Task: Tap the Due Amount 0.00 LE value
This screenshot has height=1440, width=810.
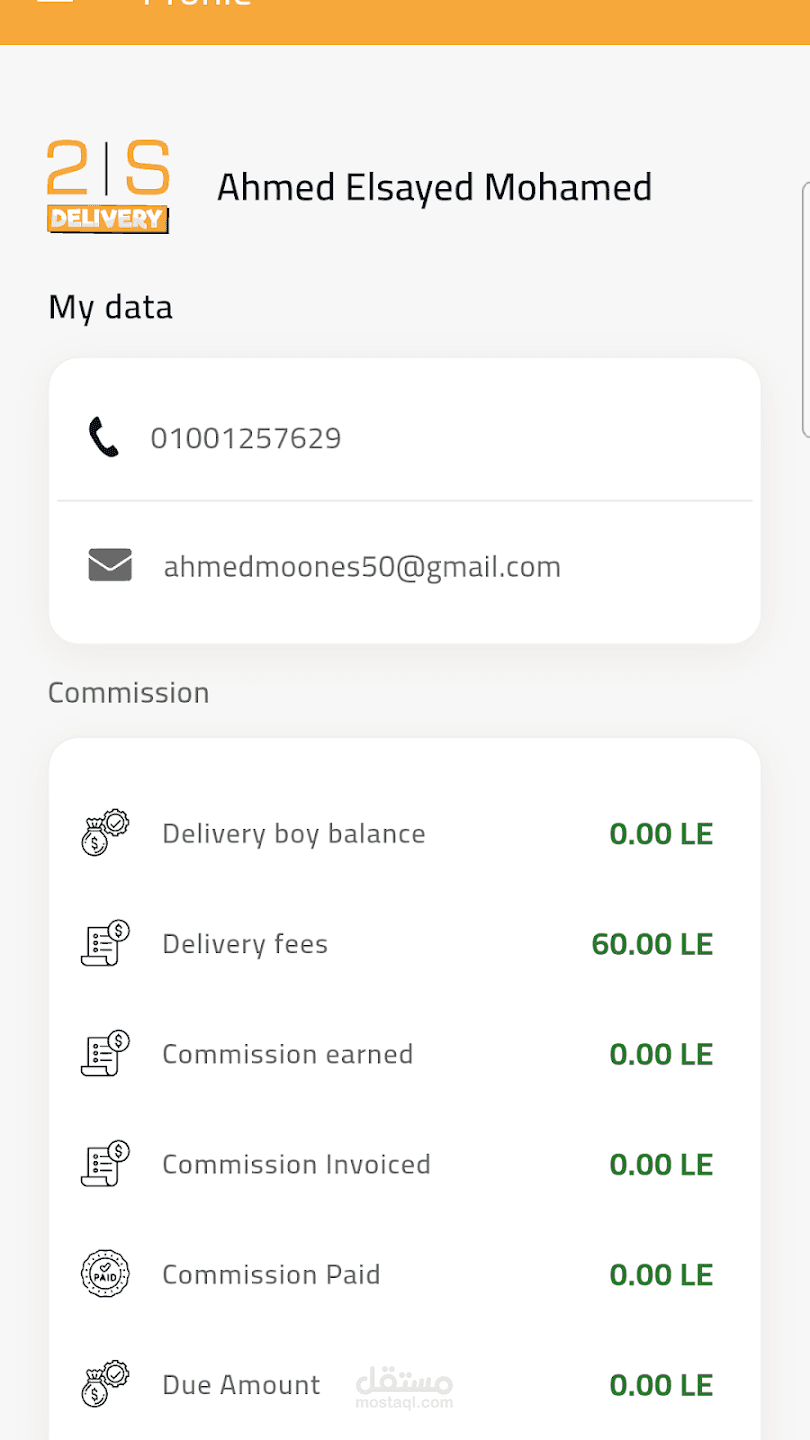Action: click(x=661, y=1385)
